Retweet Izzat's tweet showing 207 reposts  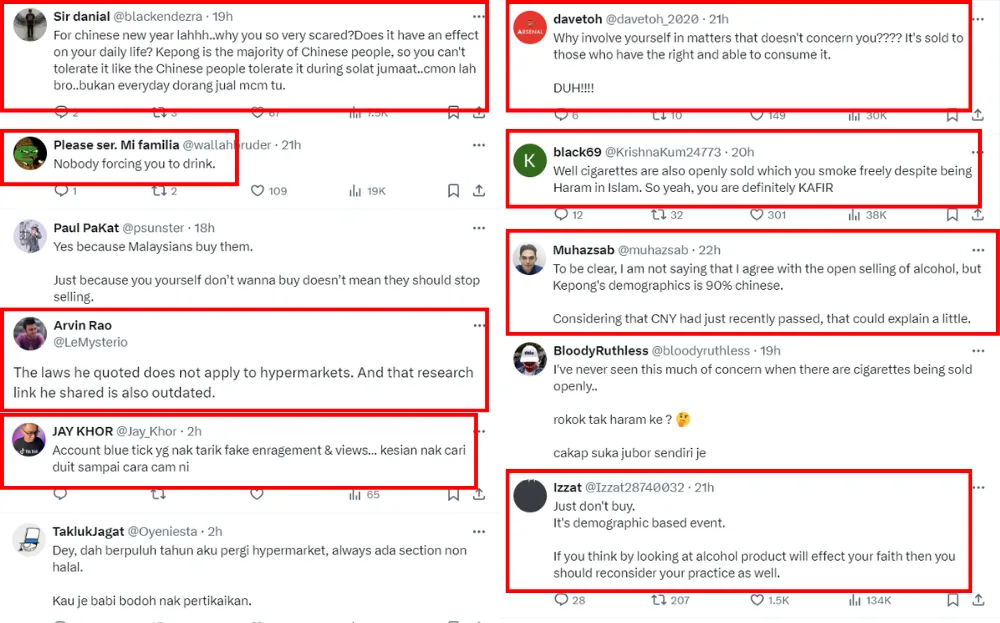click(656, 600)
